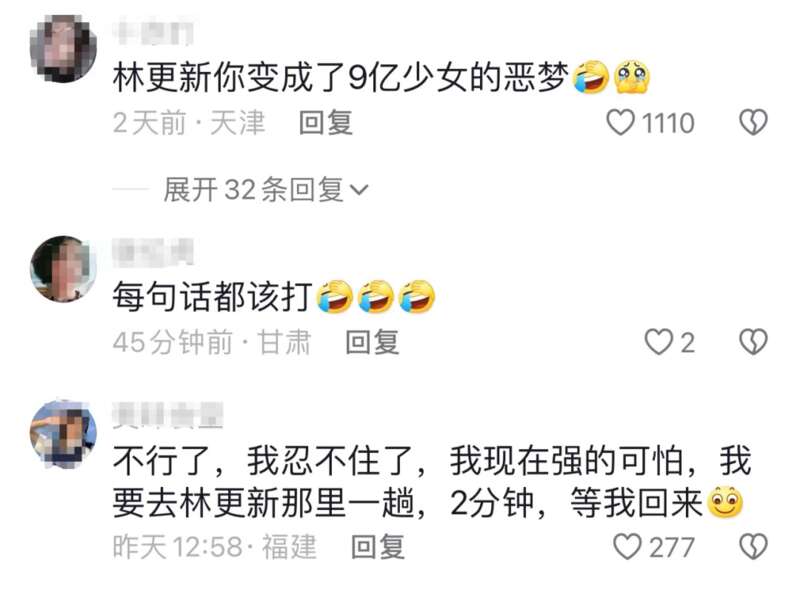Open the third commenter's avatar
Viewport: 800px width, 590px height.
[x=63, y=434]
